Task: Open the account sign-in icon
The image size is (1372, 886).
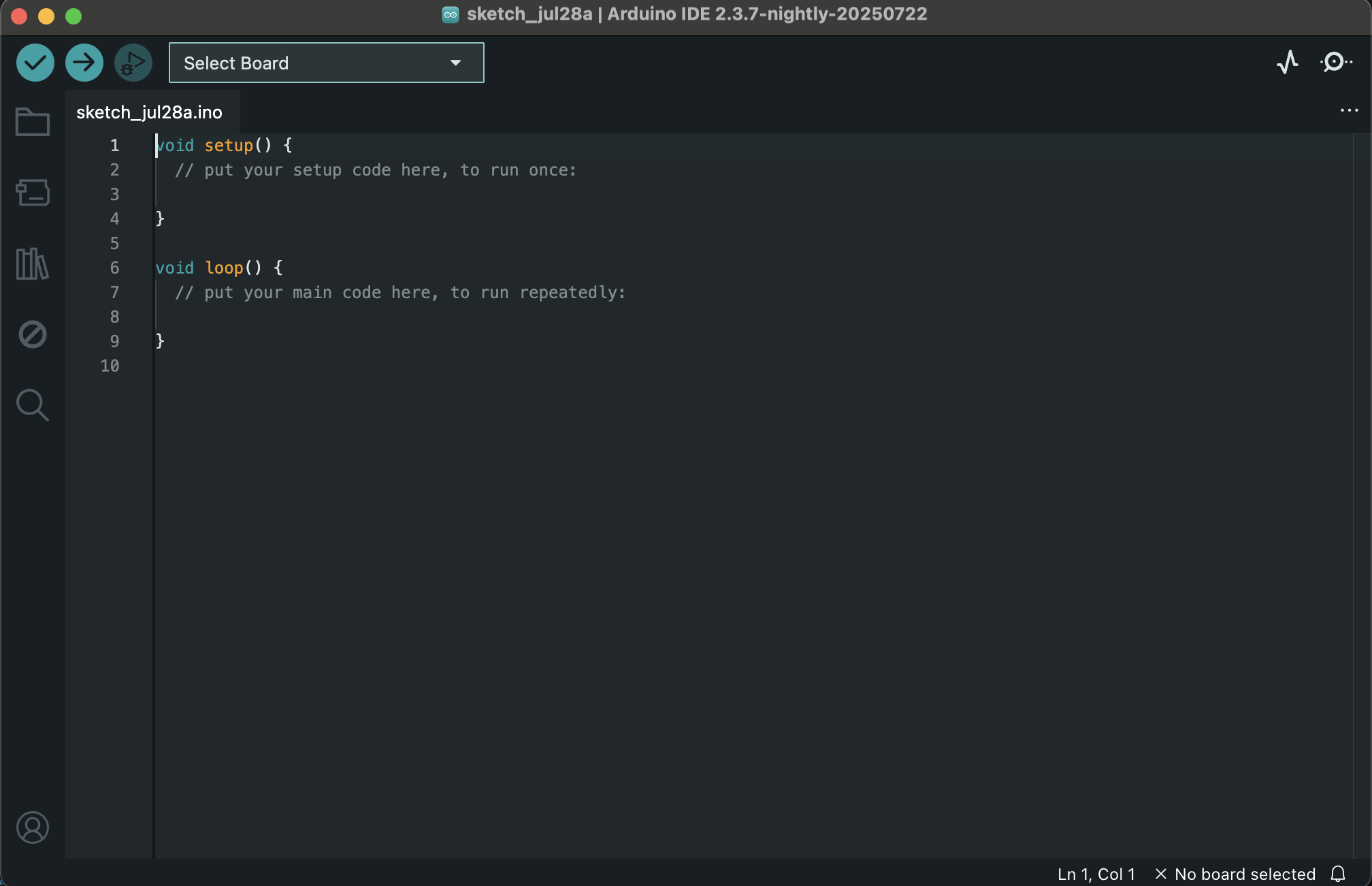Action: (x=32, y=828)
